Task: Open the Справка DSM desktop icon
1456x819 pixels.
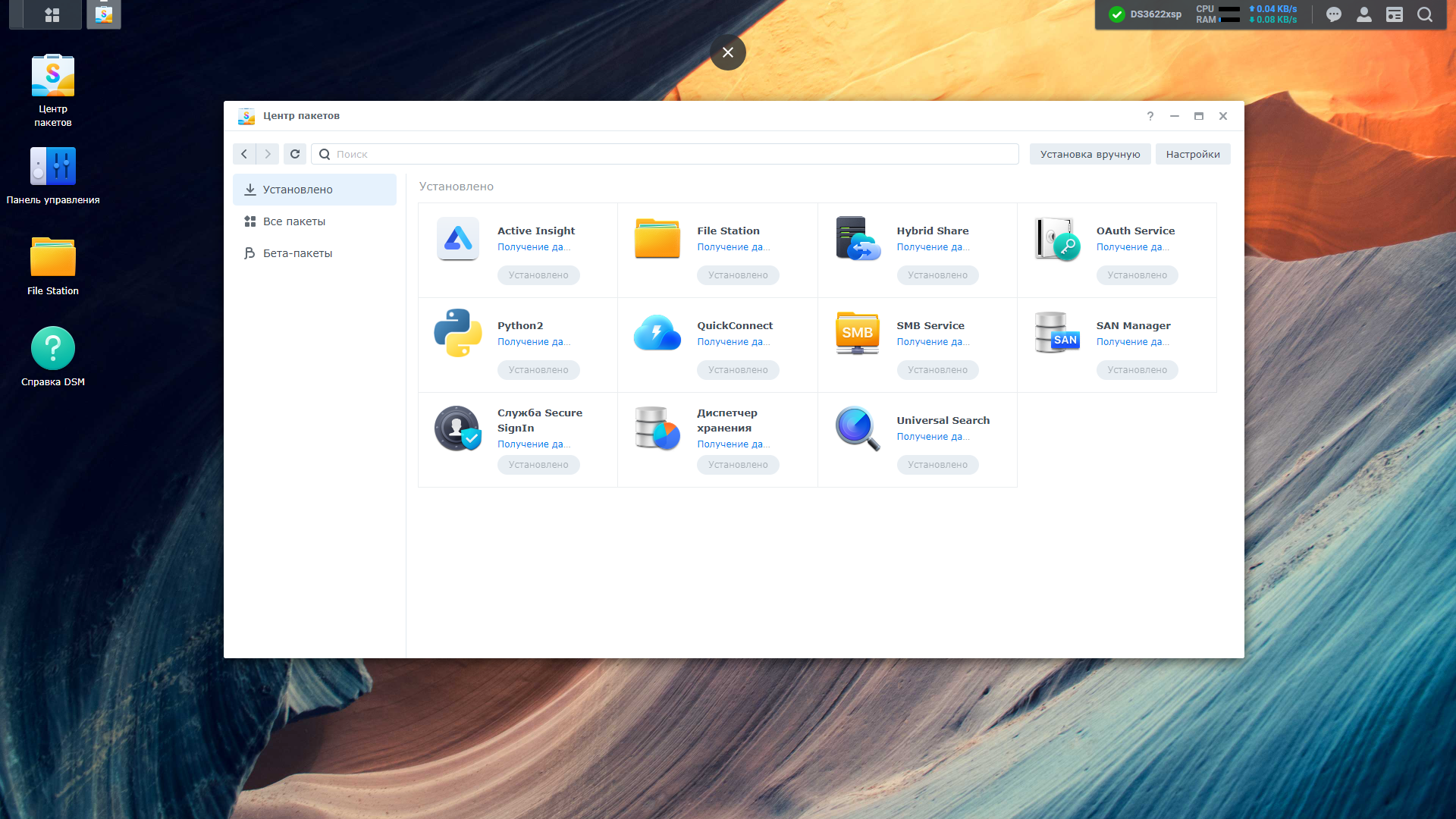Action: coord(53,356)
